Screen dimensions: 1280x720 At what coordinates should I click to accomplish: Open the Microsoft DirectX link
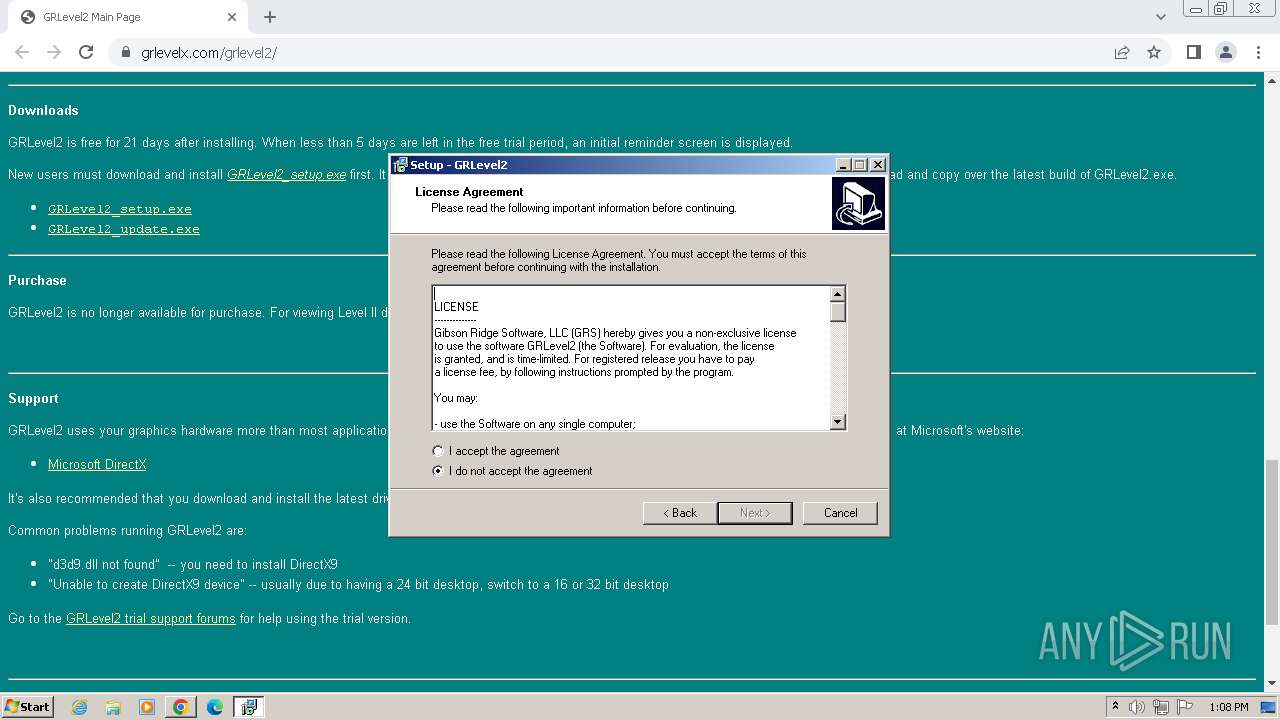pos(97,464)
